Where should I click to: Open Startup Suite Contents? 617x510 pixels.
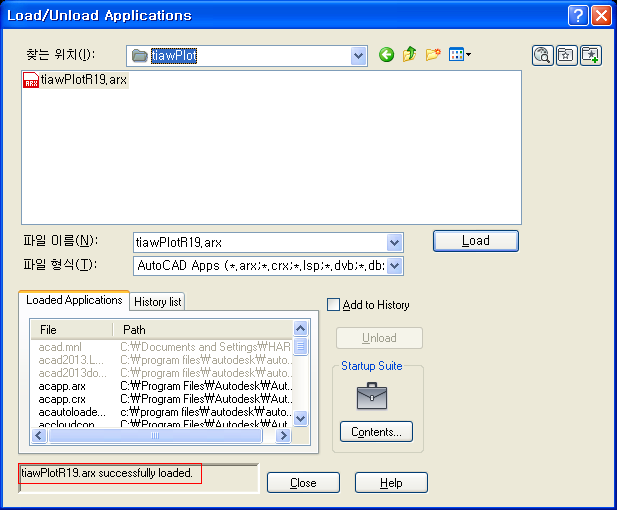click(x=376, y=432)
